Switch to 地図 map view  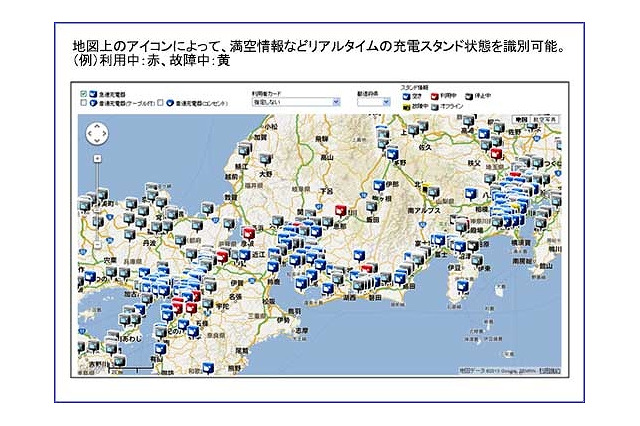pos(521,120)
